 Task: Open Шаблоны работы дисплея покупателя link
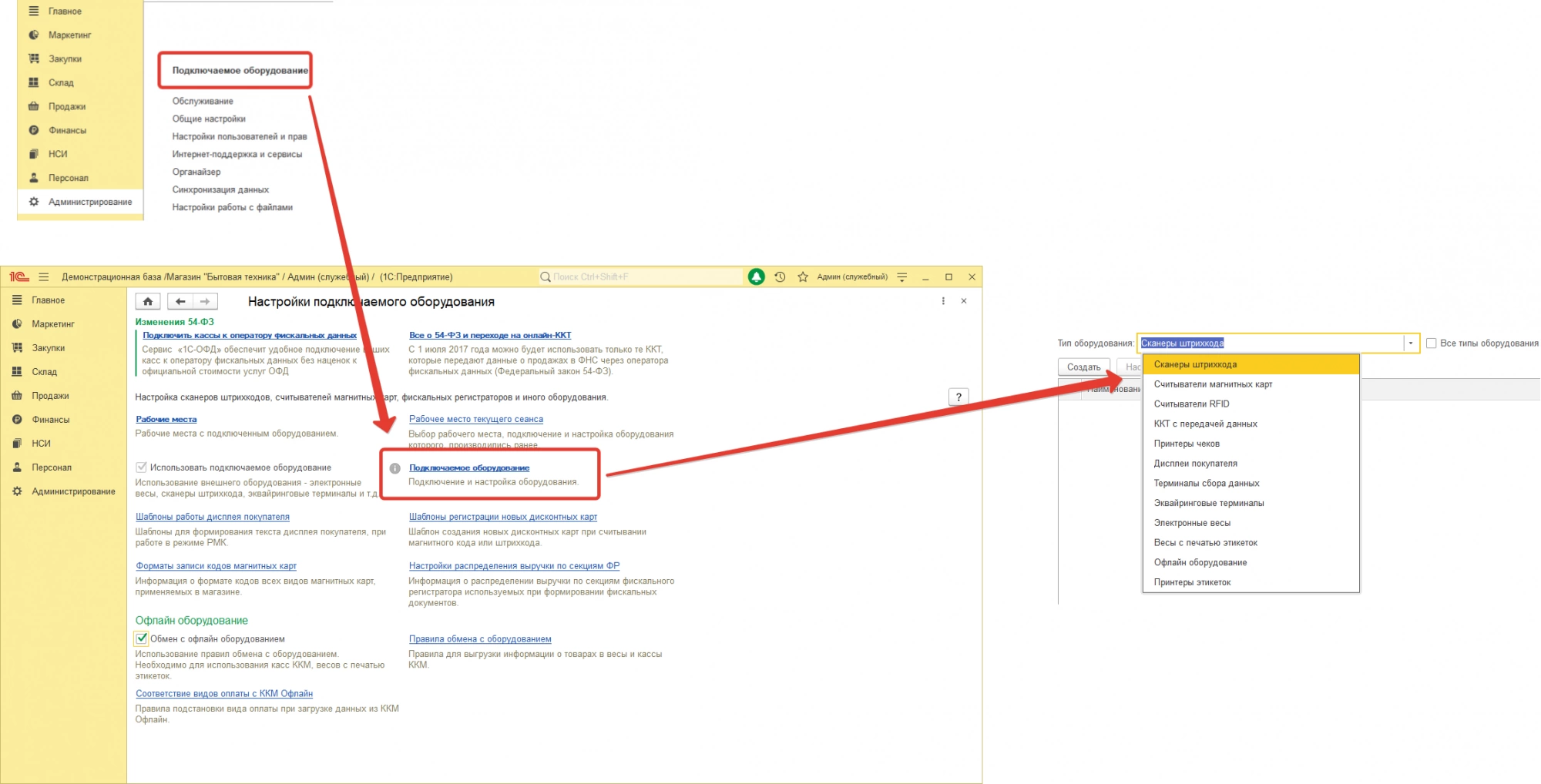(x=213, y=517)
